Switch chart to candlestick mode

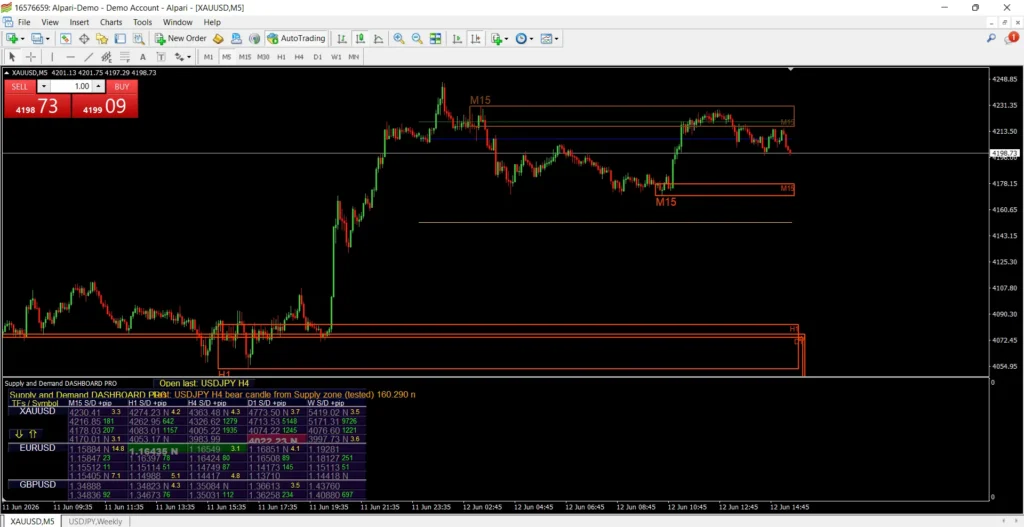pos(360,39)
